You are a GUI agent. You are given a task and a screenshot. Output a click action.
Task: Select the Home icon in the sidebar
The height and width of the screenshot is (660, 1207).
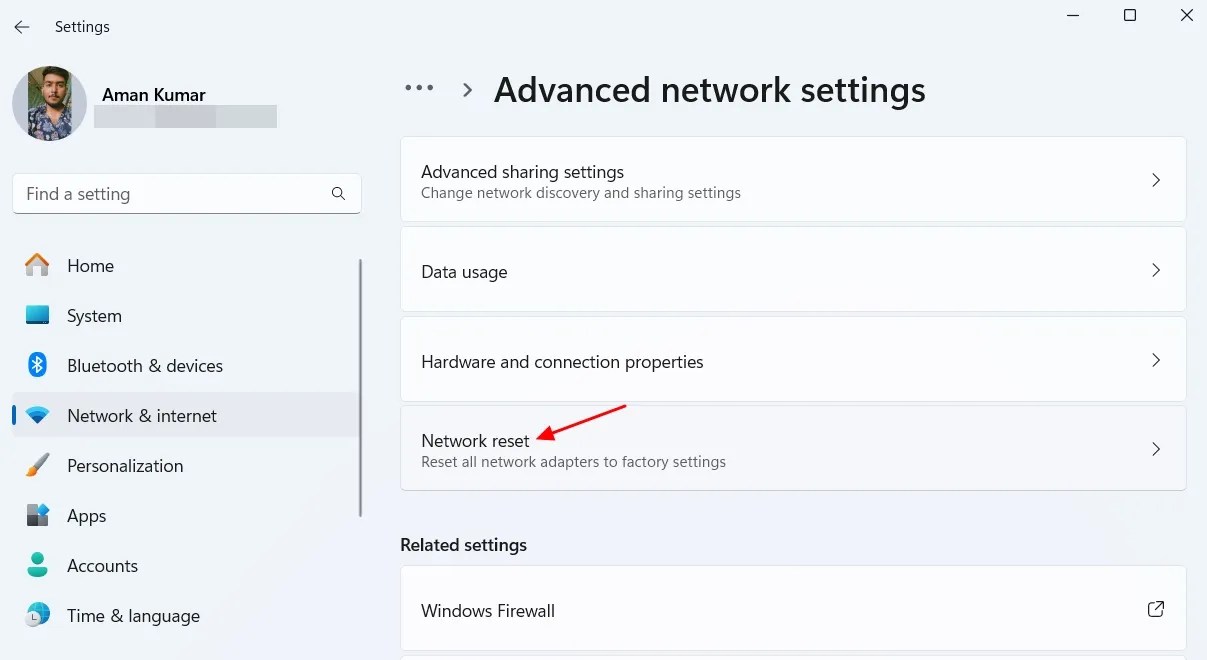tap(37, 265)
